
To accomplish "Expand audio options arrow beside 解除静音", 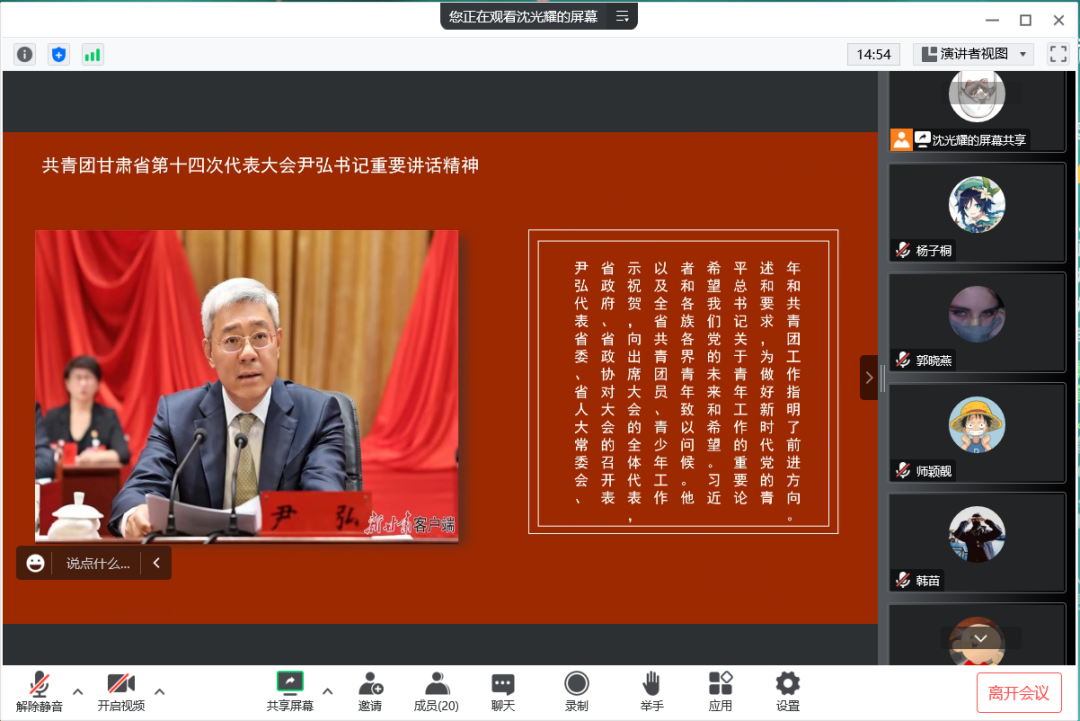I will click(78, 691).
